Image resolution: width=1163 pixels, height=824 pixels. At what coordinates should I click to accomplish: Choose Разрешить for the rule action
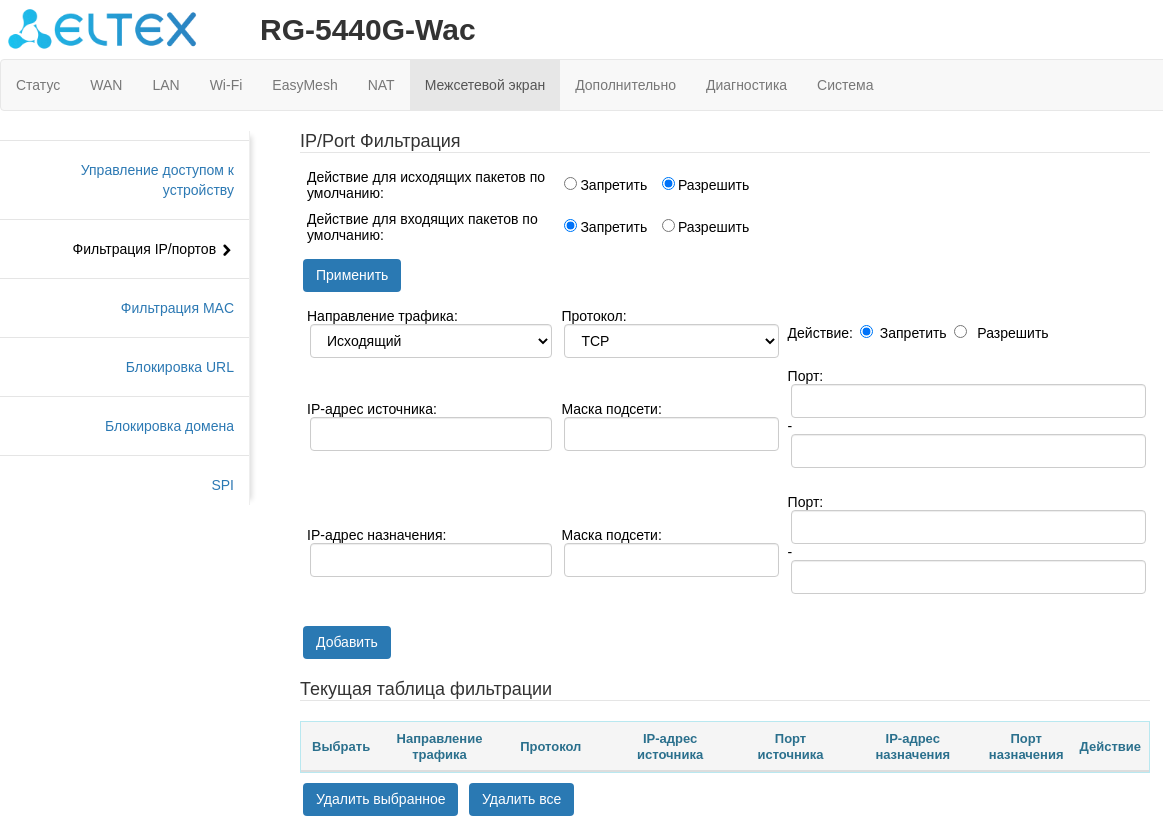[x=961, y=332]
